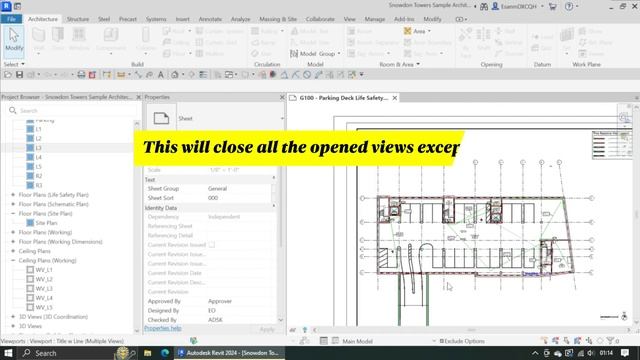Viewport: 640px width, 360px height.
Task: Click the Open icon in Quick Access Toolbar
Action: (x=8, y=75)
